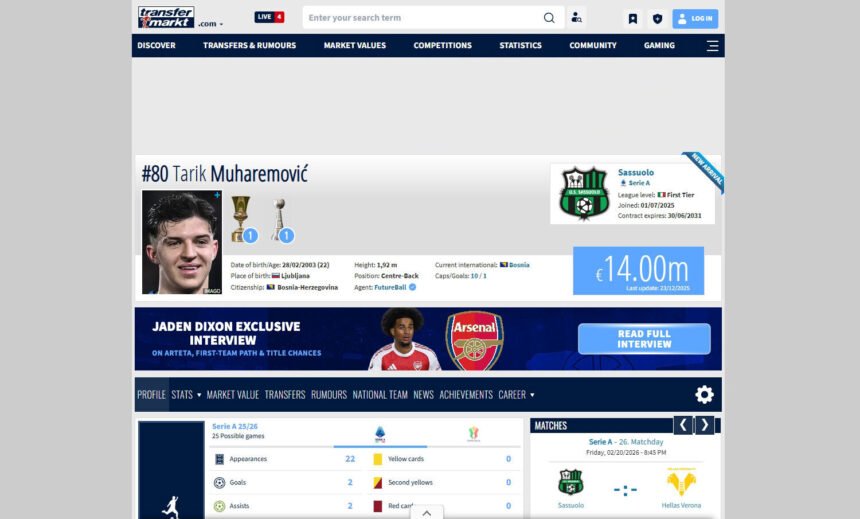
Task: Open the Sassuolo club name link
Action: 636,172
